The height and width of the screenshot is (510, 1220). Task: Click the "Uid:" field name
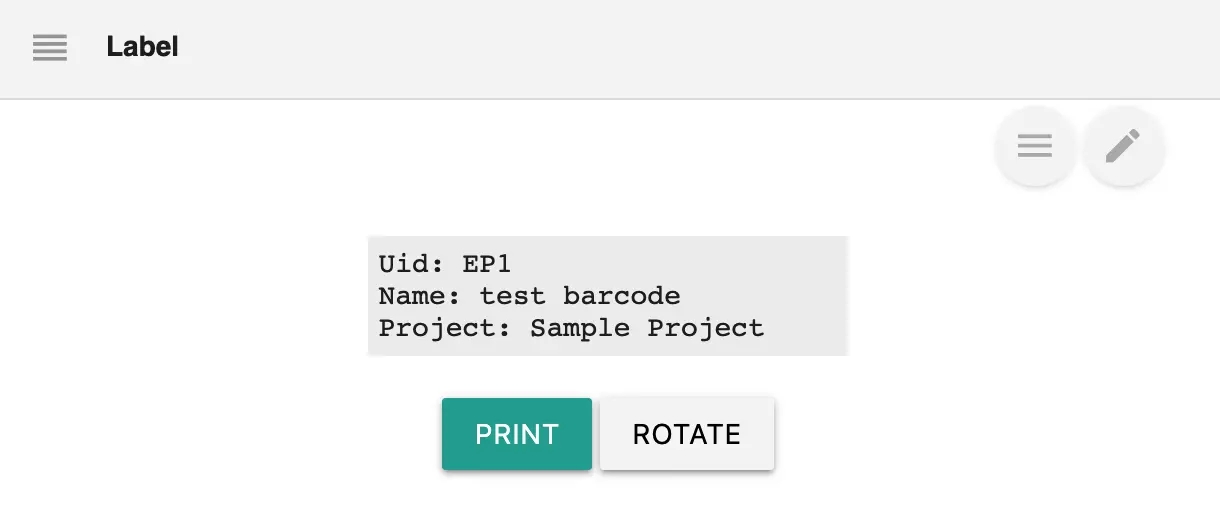[x=412, y=264]
